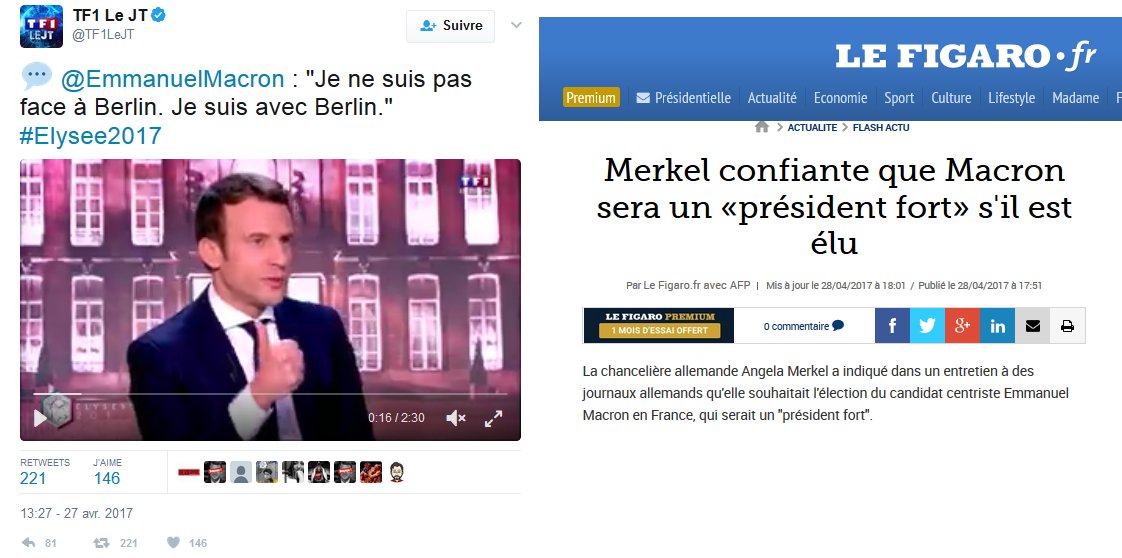This screenshot has height=558, width=1122.
Task: Share the article on LinkedIn
Action: [997, 326]
